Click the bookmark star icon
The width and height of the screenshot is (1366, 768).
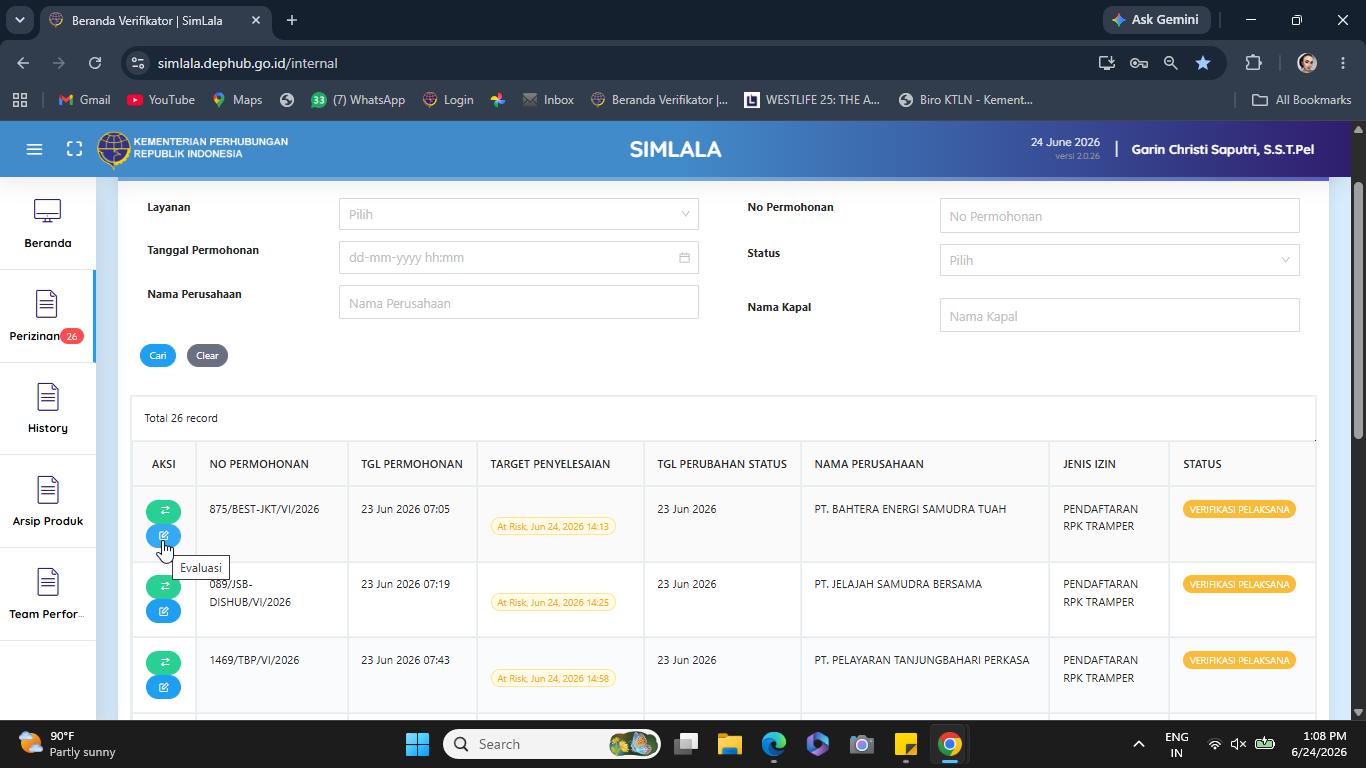pyautogui.click(x=1203, y=63)
